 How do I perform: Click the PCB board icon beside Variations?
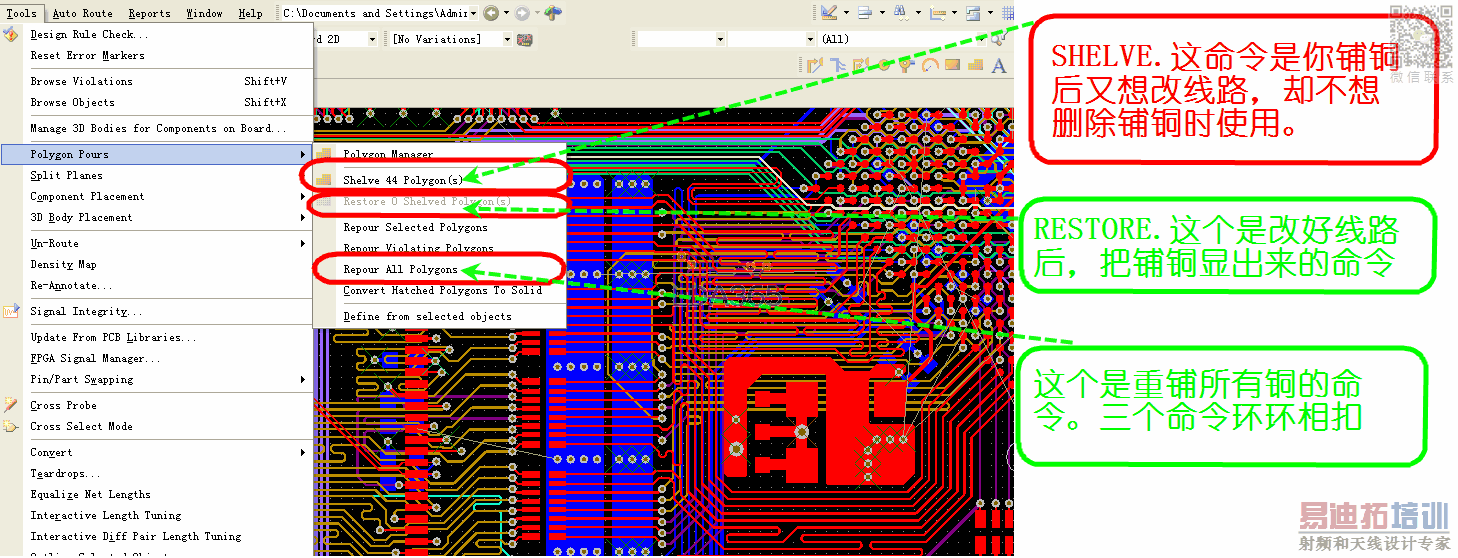click(523, 39)
